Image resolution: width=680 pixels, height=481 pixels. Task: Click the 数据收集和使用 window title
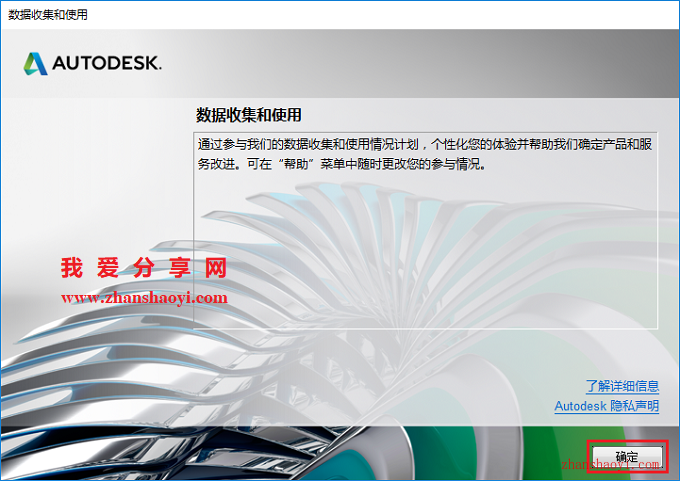tap(48, 15)
